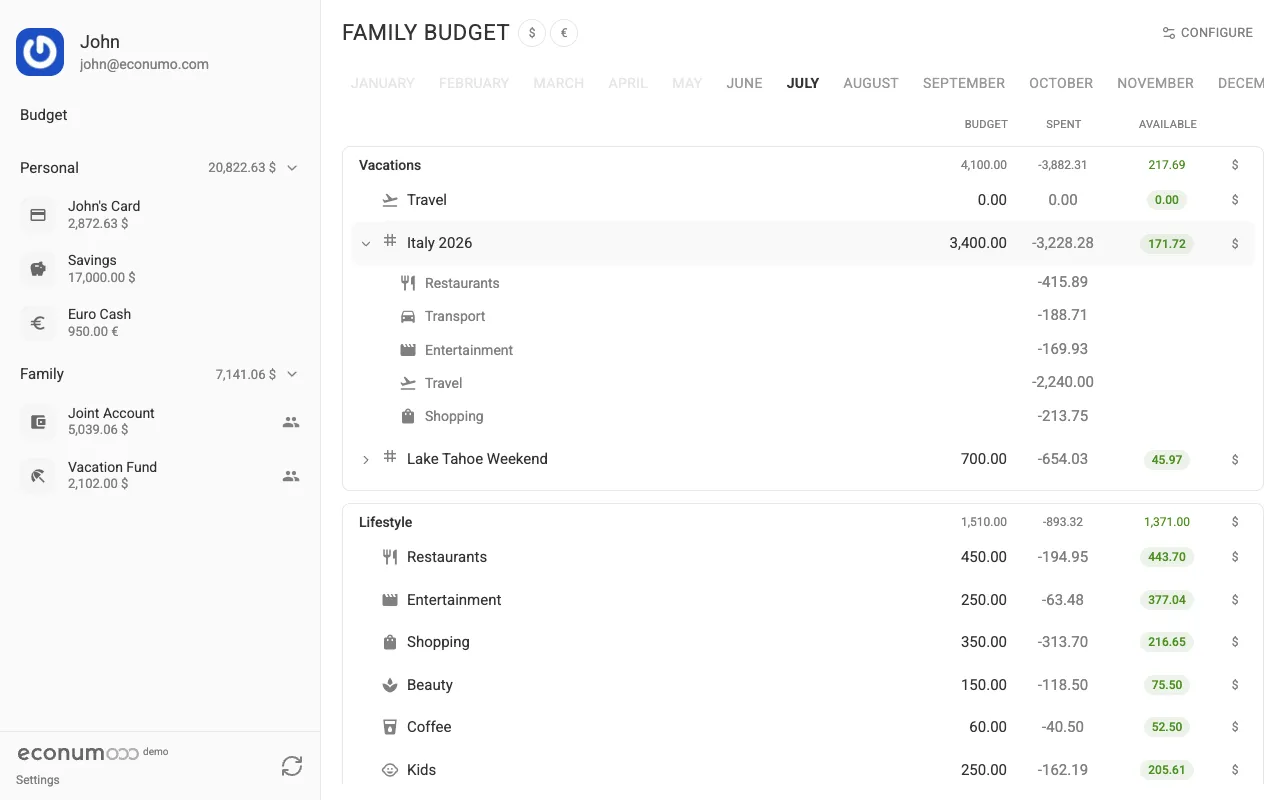This screenshot has height=800, width=1280.
Task: Click the John profile avatar logo
Action: [40, 51]
